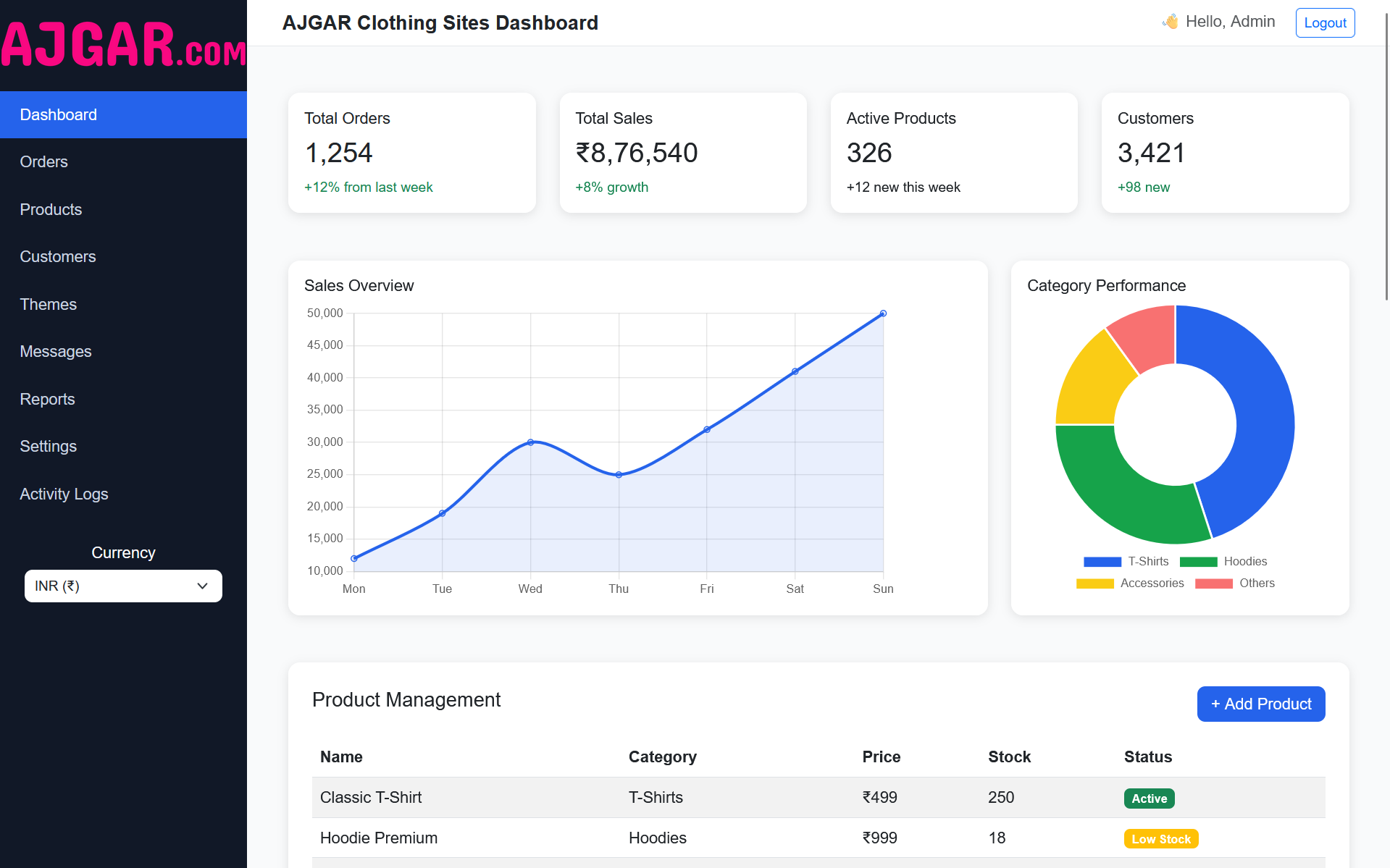Open Customers page from sidebar

tap(58, 257)
